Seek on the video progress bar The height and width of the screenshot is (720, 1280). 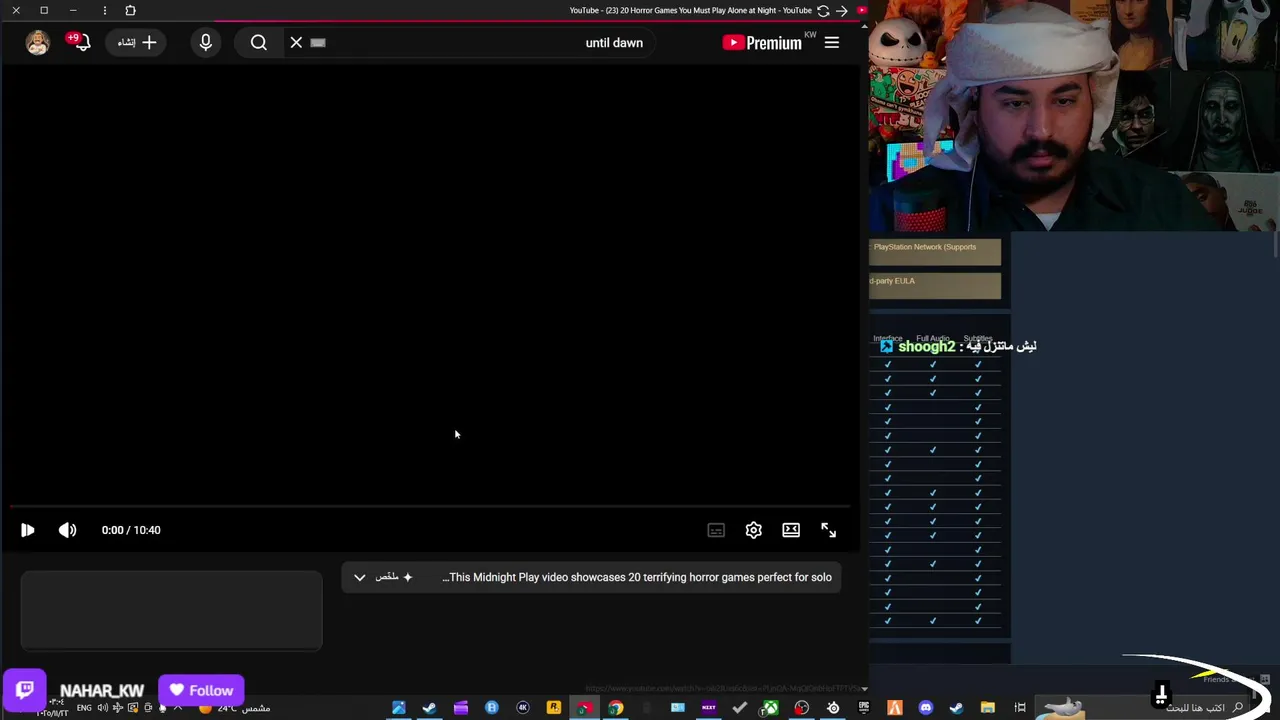430,507
